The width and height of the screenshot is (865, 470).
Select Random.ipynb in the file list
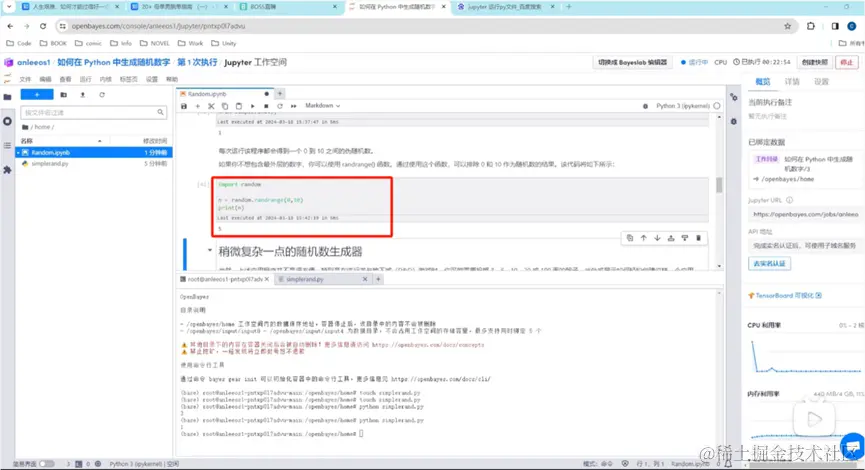point(94,152)
